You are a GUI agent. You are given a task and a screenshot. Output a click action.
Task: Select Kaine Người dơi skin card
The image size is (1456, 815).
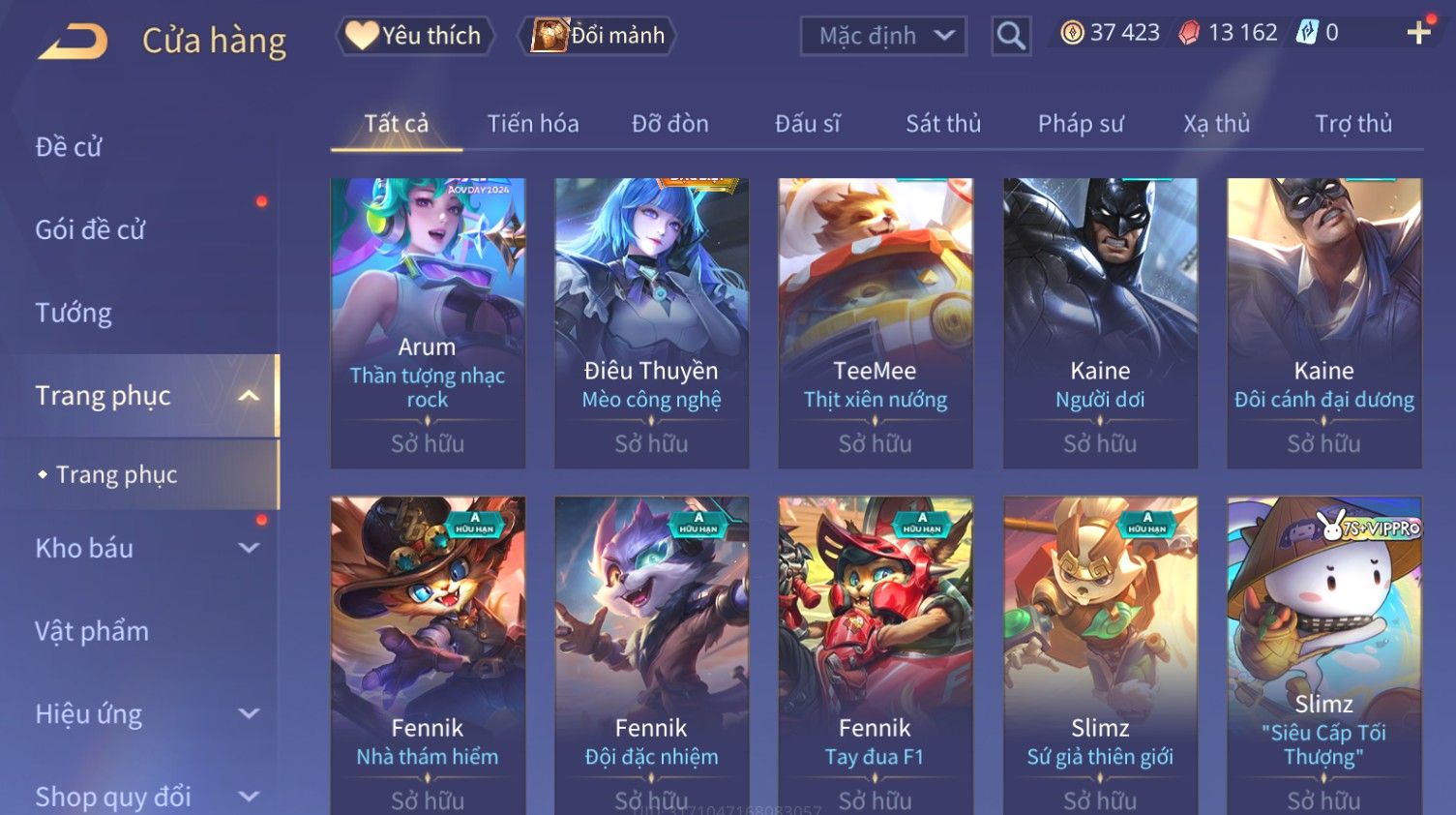tap(1100, 323)
